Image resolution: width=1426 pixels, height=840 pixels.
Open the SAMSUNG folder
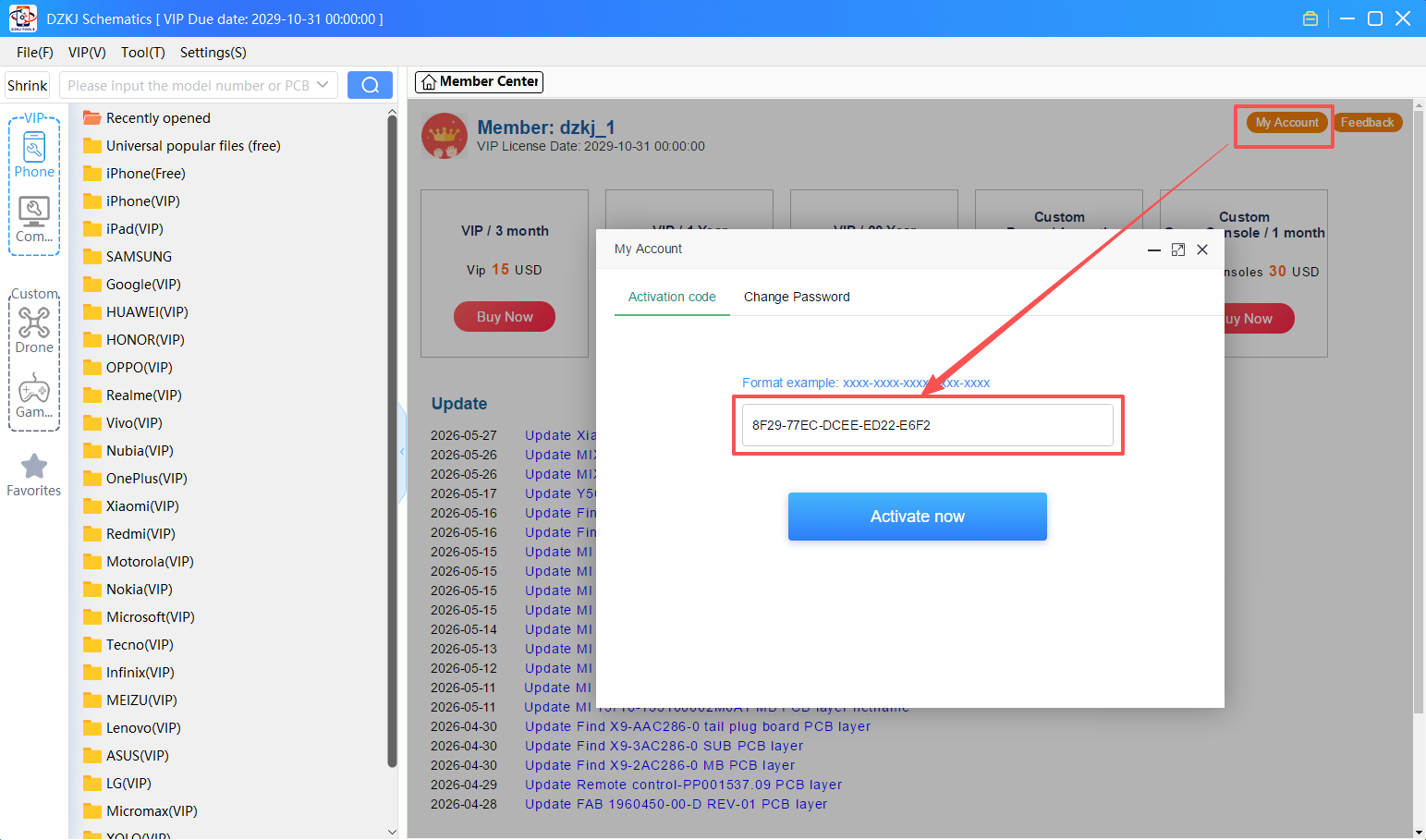tap(128, 257)
